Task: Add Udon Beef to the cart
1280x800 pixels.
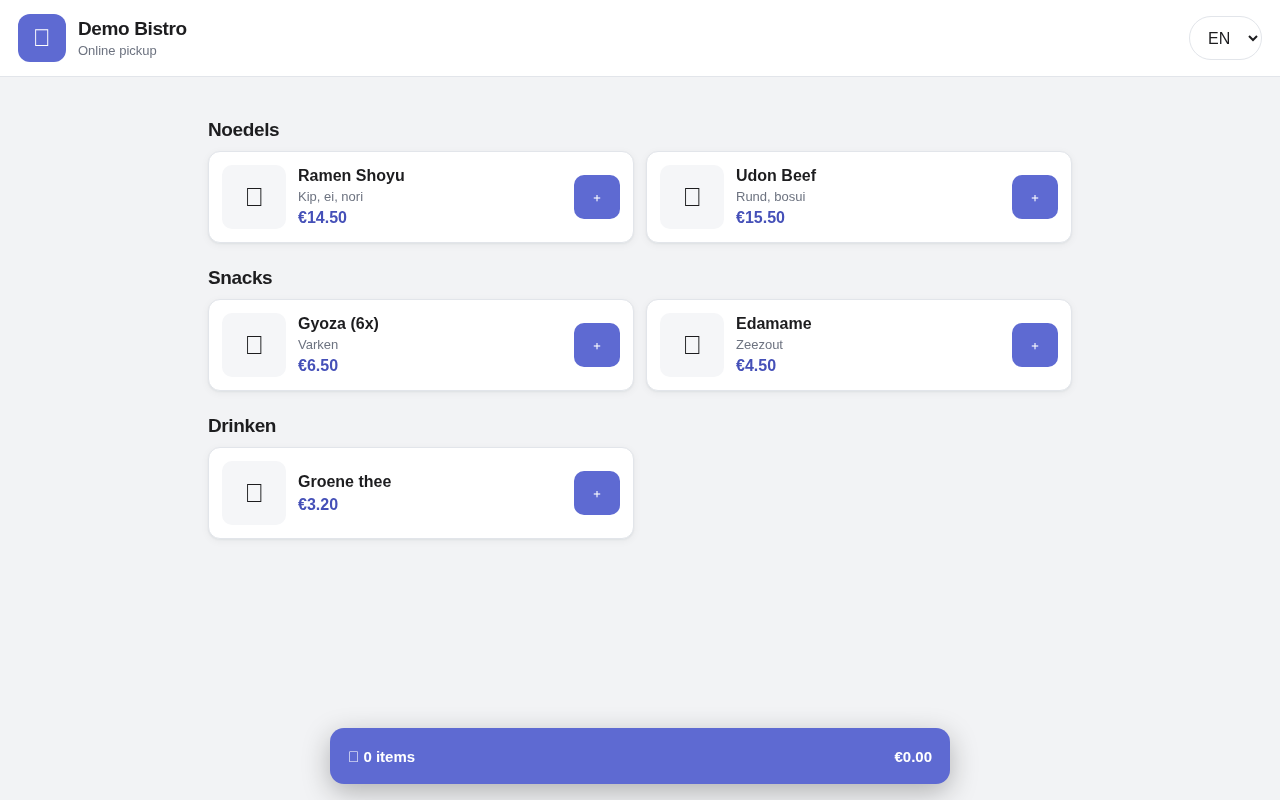Action: (x=1035, y=197)
